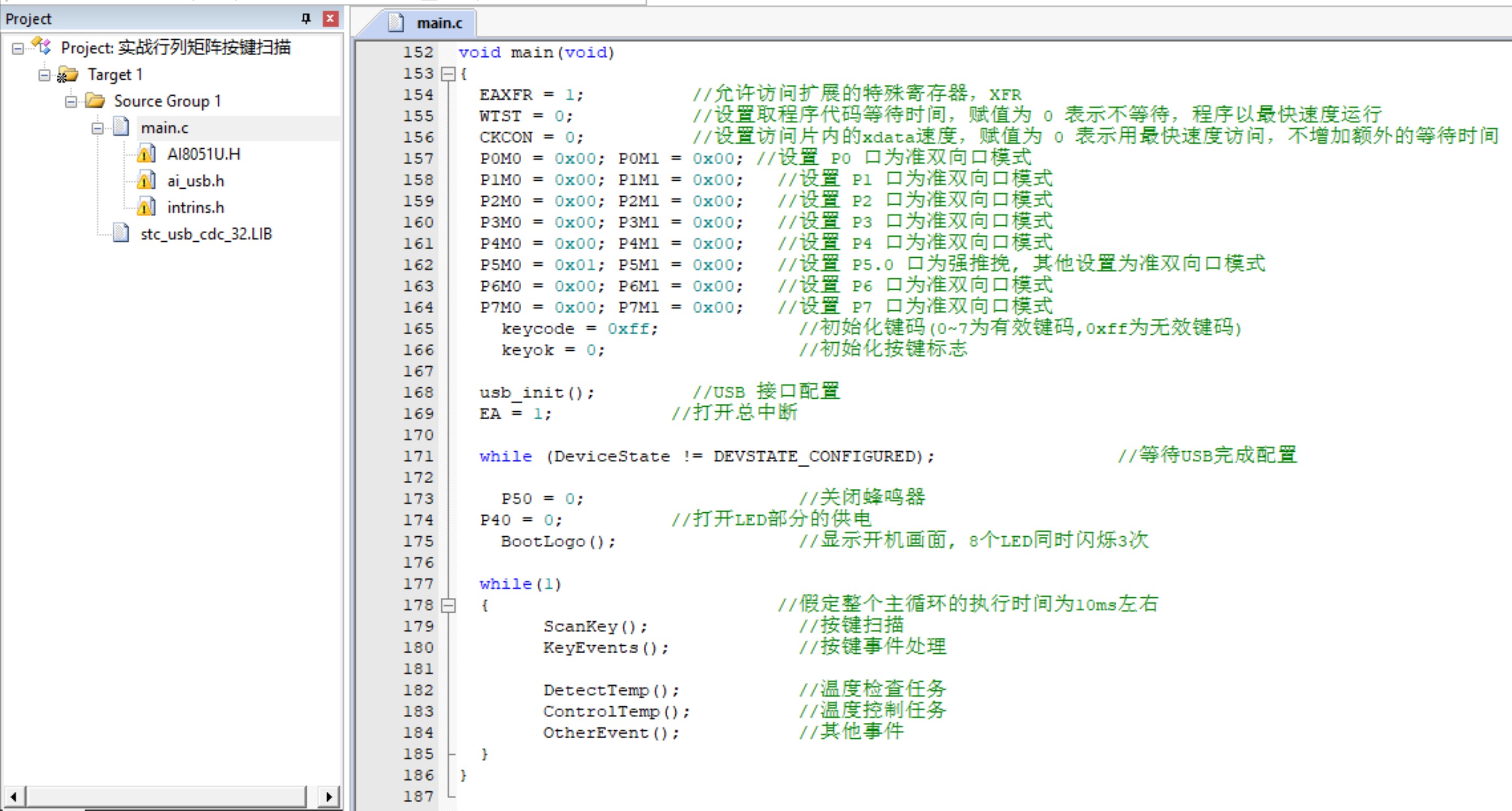Image resolution: width=1512 pixels, height=811 pixels.
Task: Select ai_usb.h in project tree
Action: [x=196, y=181]
